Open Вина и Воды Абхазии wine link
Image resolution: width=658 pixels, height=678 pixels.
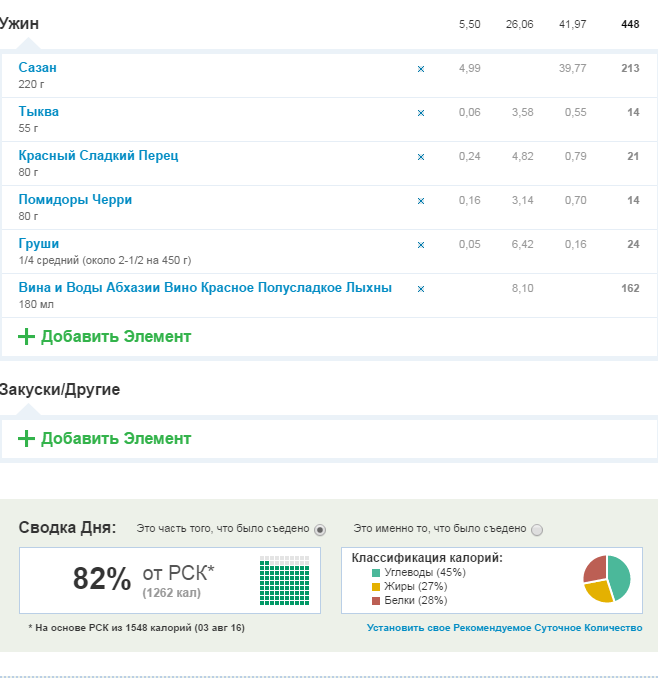205,287
